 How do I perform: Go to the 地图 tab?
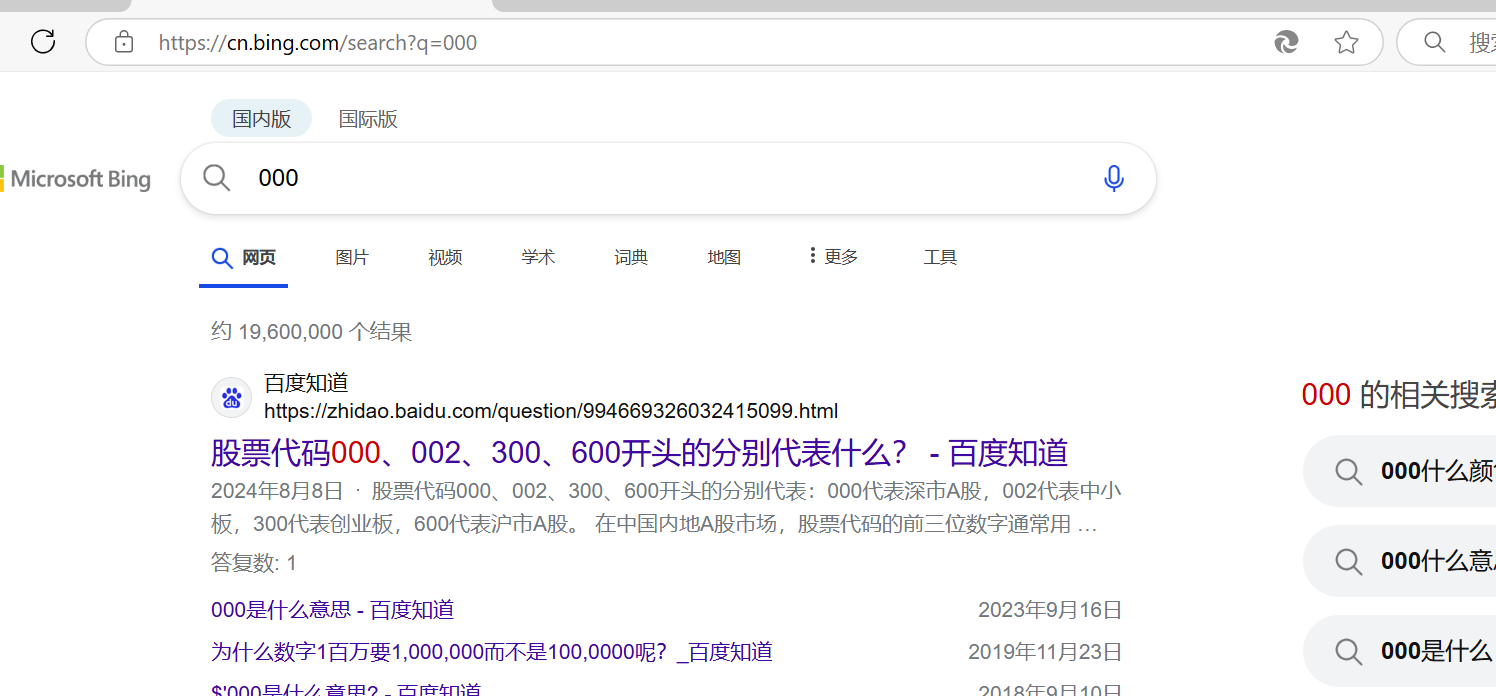pyautogui.click(x=724, y=257)
